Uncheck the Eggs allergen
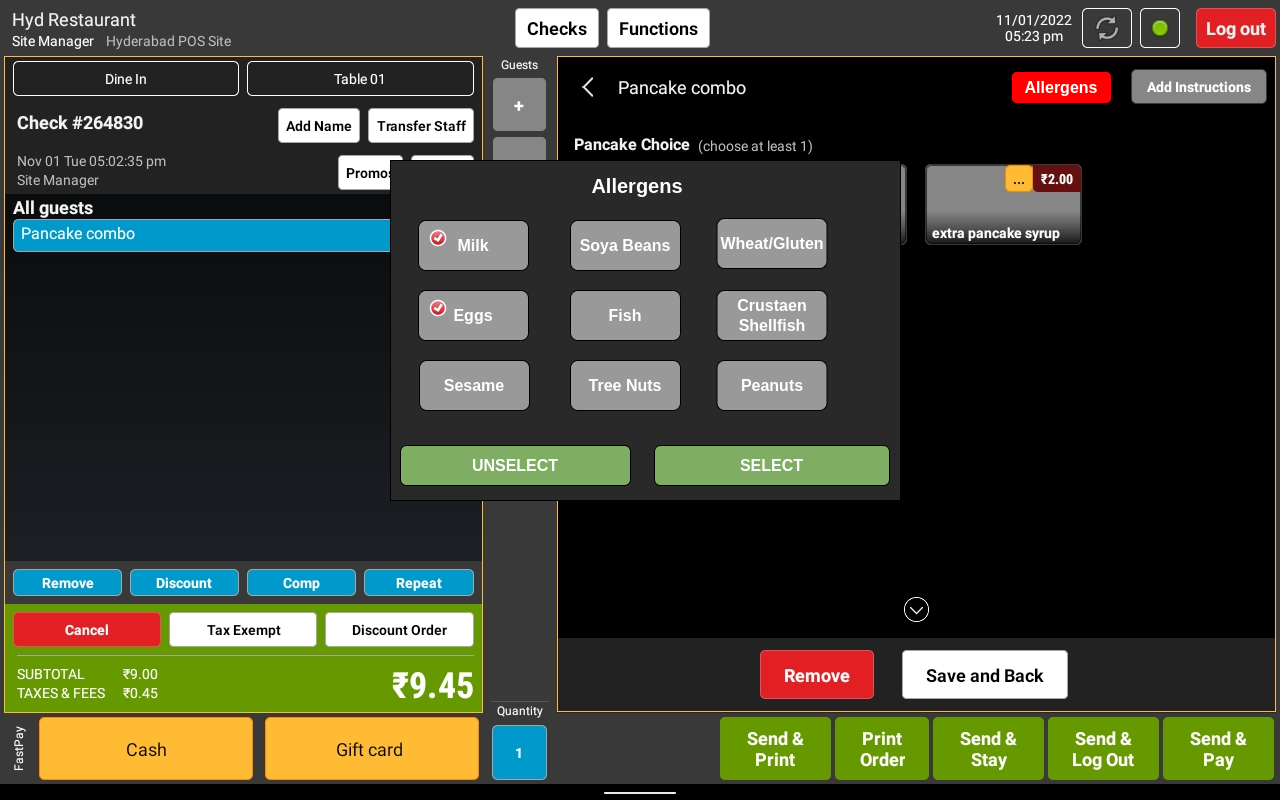This screenshot has width=1281, height=801. pyautogui.click(x=473, y=316)
